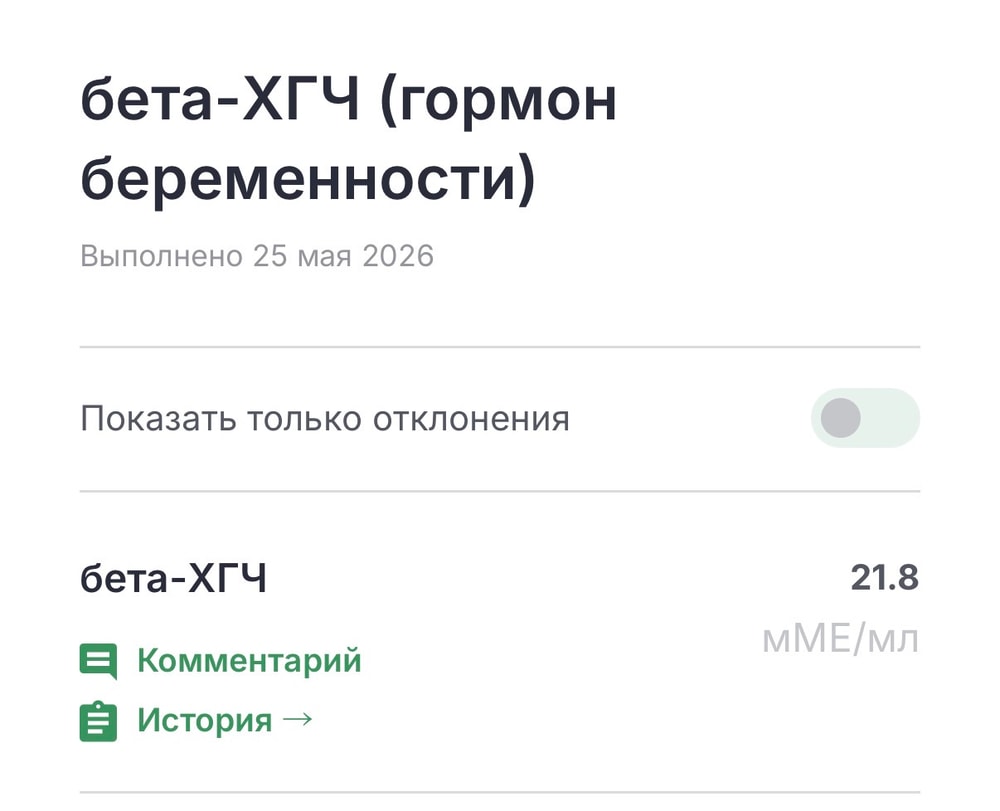Image resolution: width=1000 pixels, height=811 pixels.
Task: Click the green clipboard history icon
Action: (98, 721)
